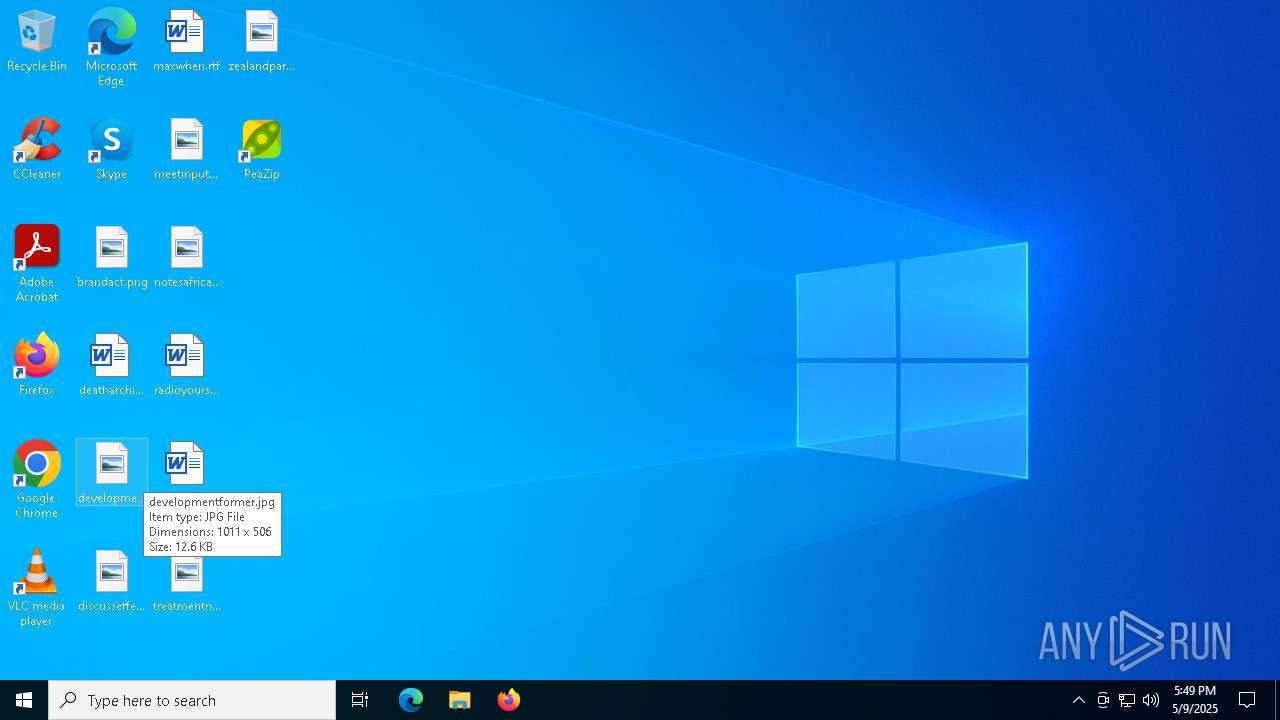The image size is (1280, 720).
Task: Select the deatharchi... Word document icon
Action: [111, 366]
